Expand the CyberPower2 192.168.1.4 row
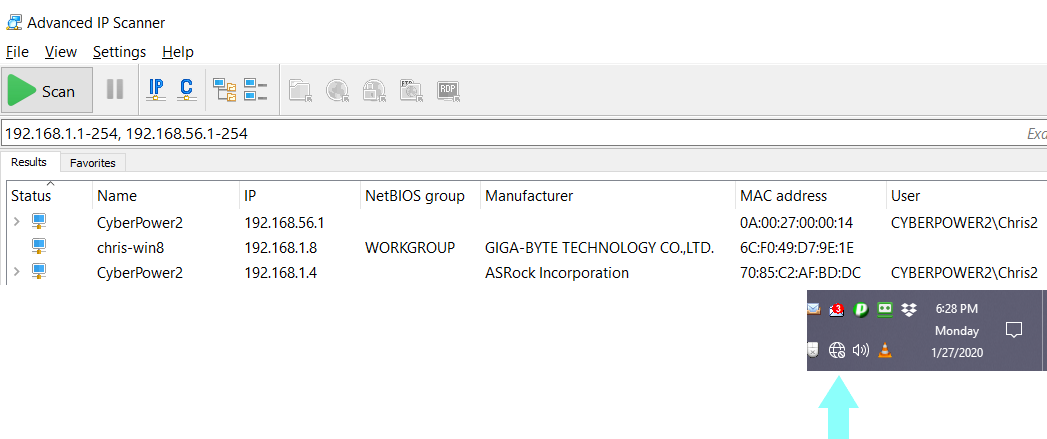This screenshot has width=1047, height=439. 16,272
